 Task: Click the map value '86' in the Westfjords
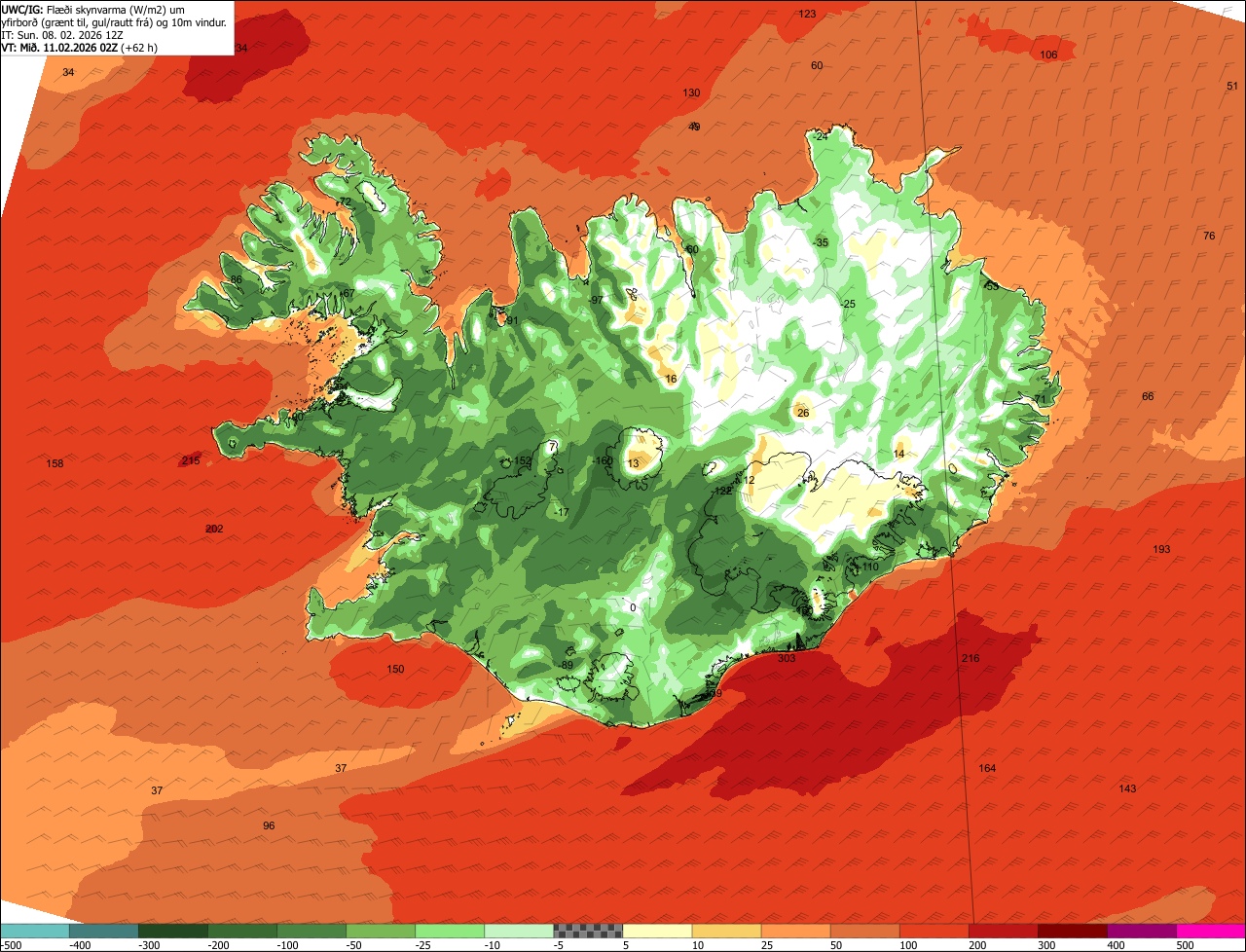[x=236, y=280]
